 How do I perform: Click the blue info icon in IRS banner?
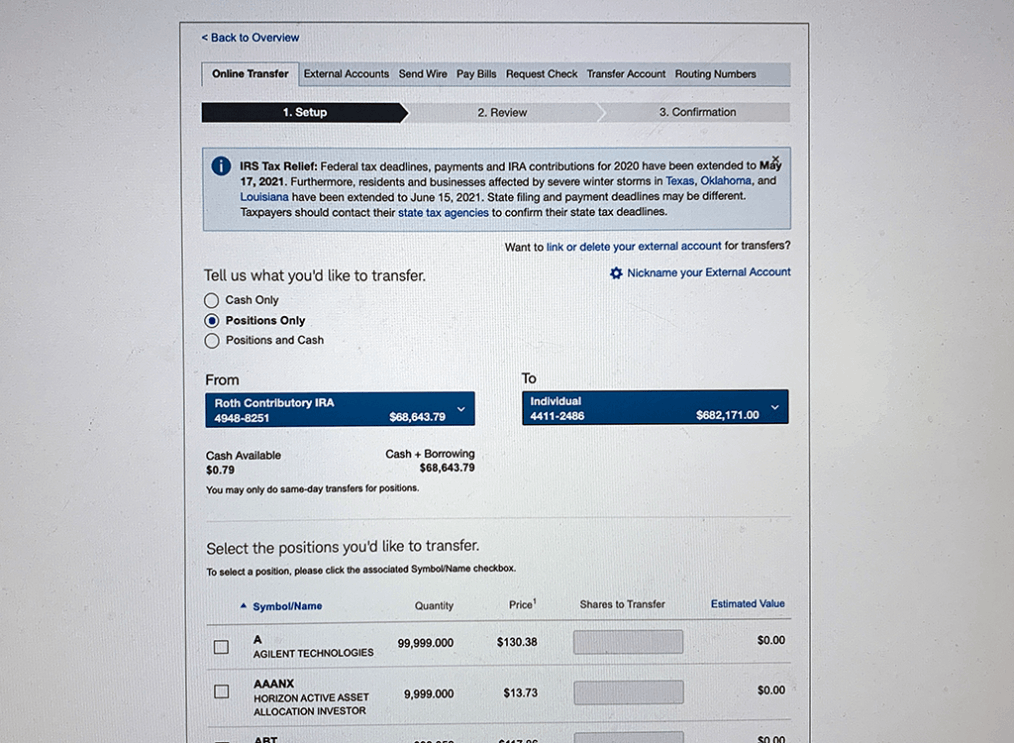click(x=221, y=167)
